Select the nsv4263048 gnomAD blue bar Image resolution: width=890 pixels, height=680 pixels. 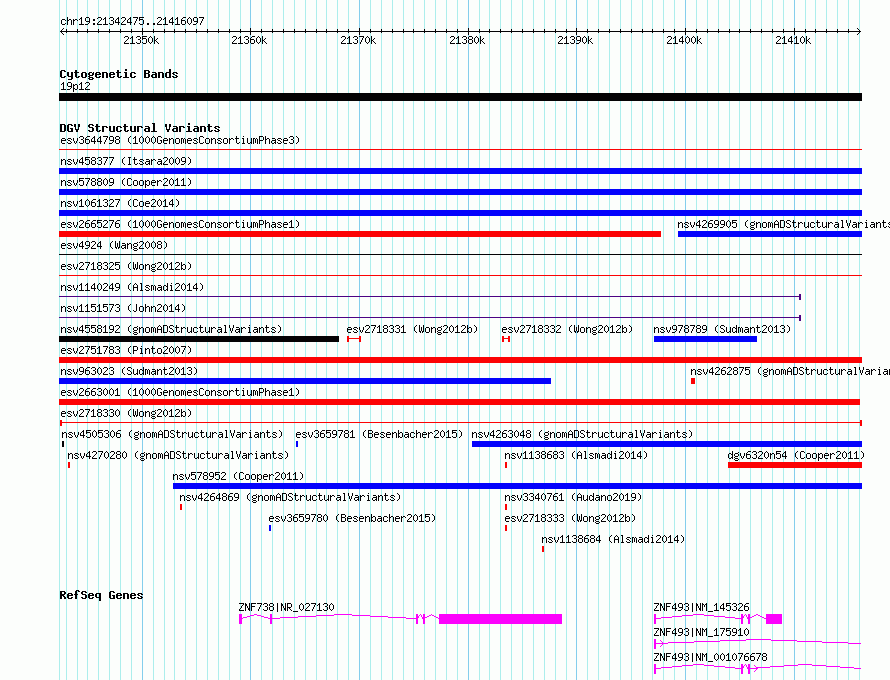pyautogui.click(x=667, y=444)
